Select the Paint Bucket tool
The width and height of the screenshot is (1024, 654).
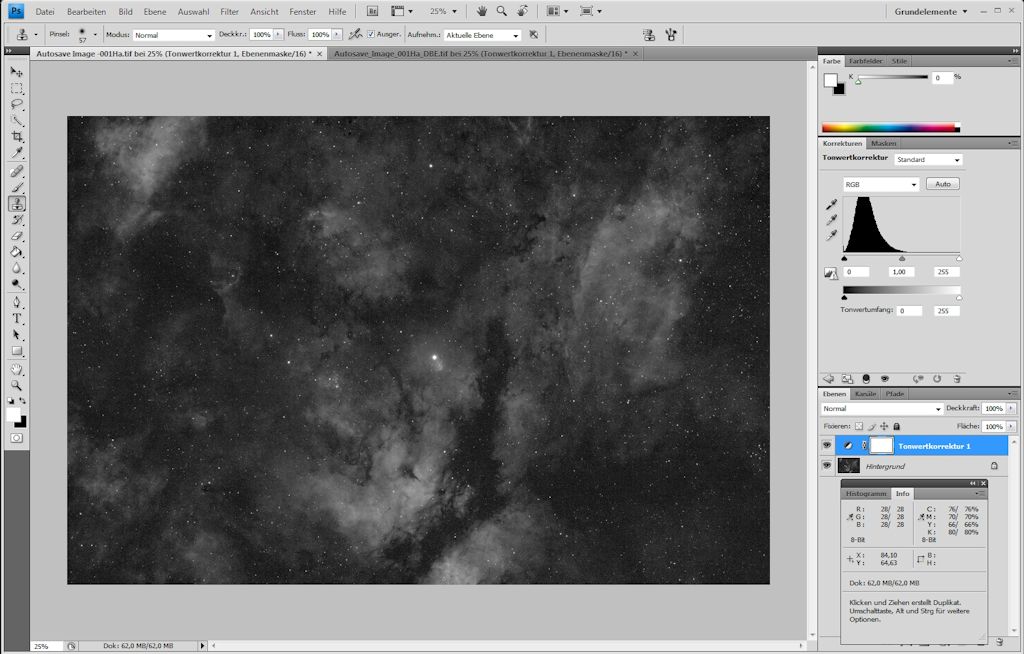click(x=17, y=252)
